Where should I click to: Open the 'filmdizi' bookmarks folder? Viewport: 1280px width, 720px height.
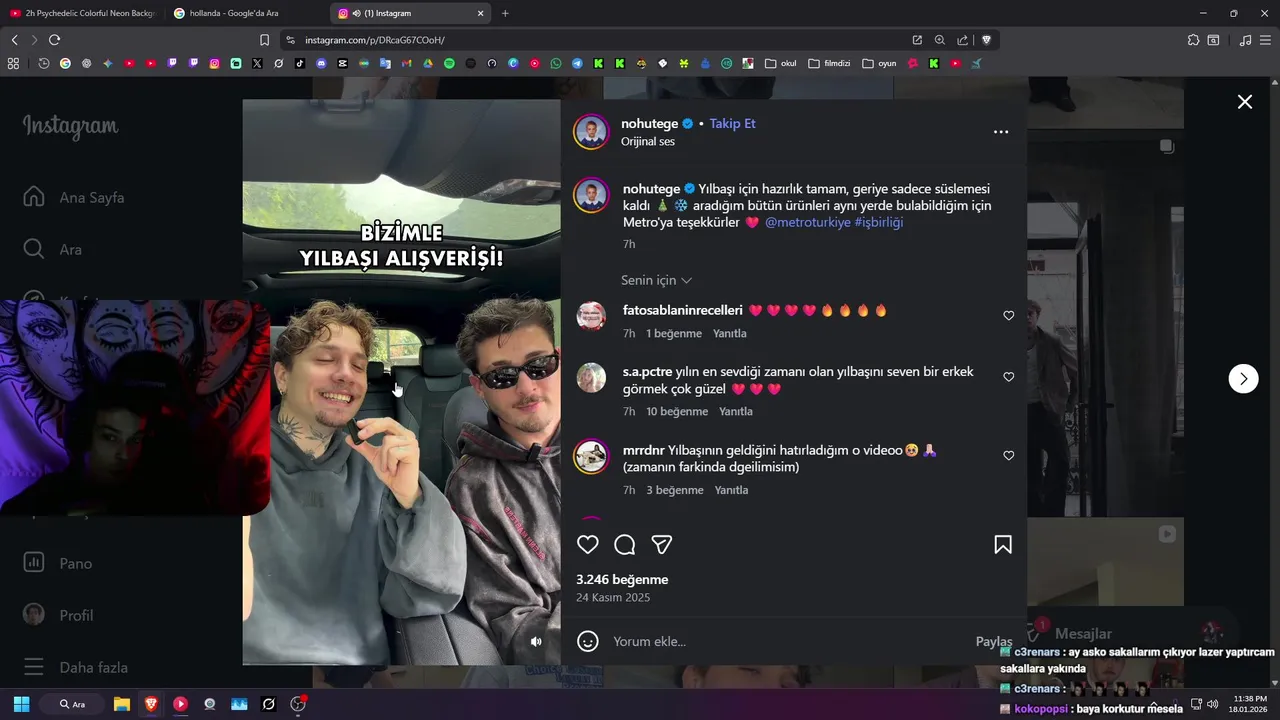coord(829,63)
